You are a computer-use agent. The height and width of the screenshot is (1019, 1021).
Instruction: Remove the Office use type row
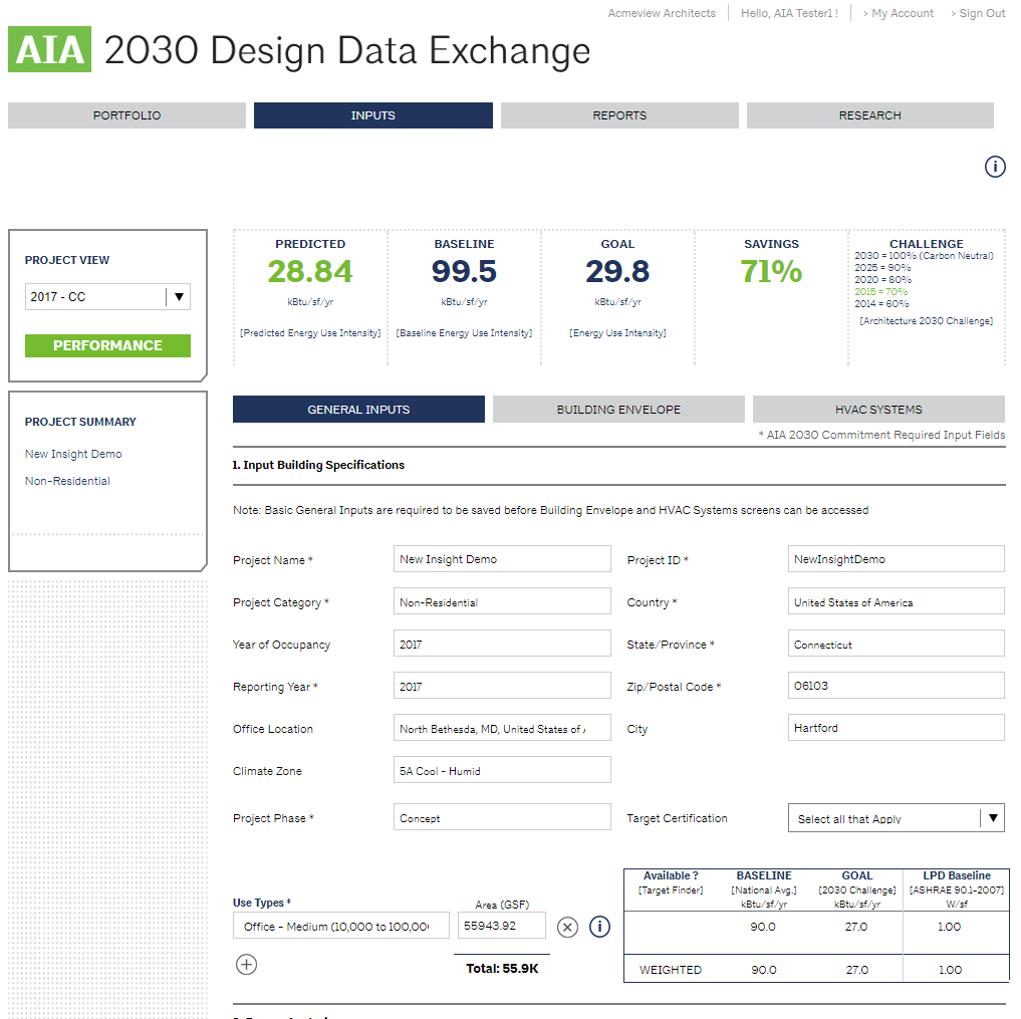[x=567, y=927]
